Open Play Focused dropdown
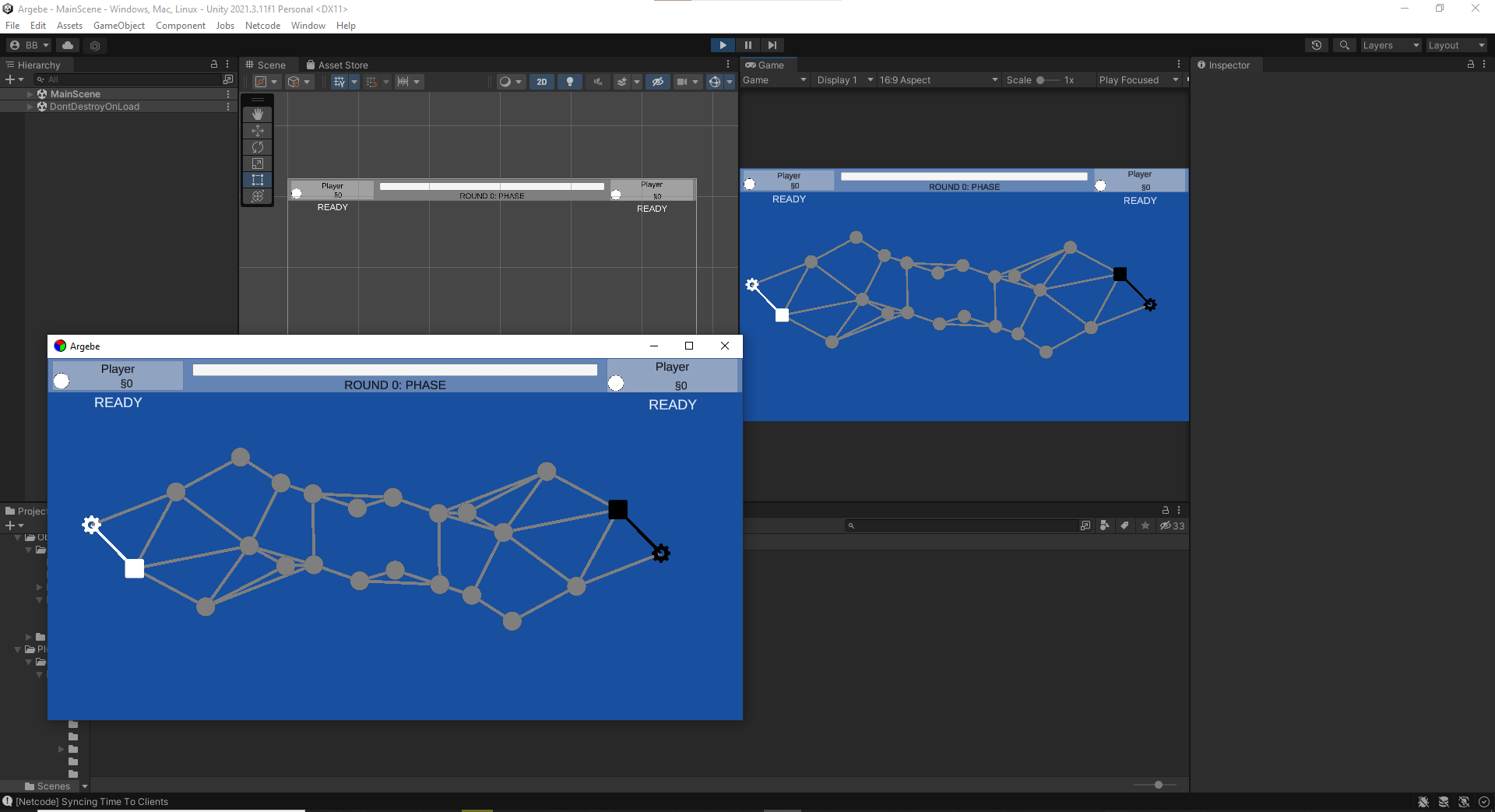 coord(1138,80)
